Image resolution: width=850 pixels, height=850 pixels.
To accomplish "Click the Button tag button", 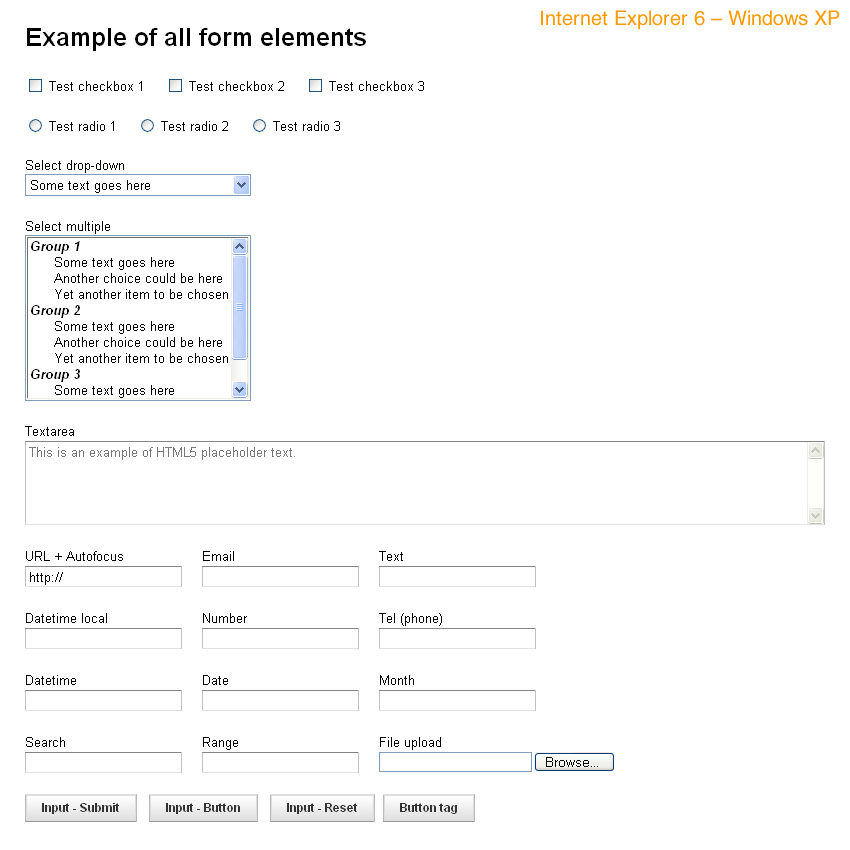I will 428,808.
